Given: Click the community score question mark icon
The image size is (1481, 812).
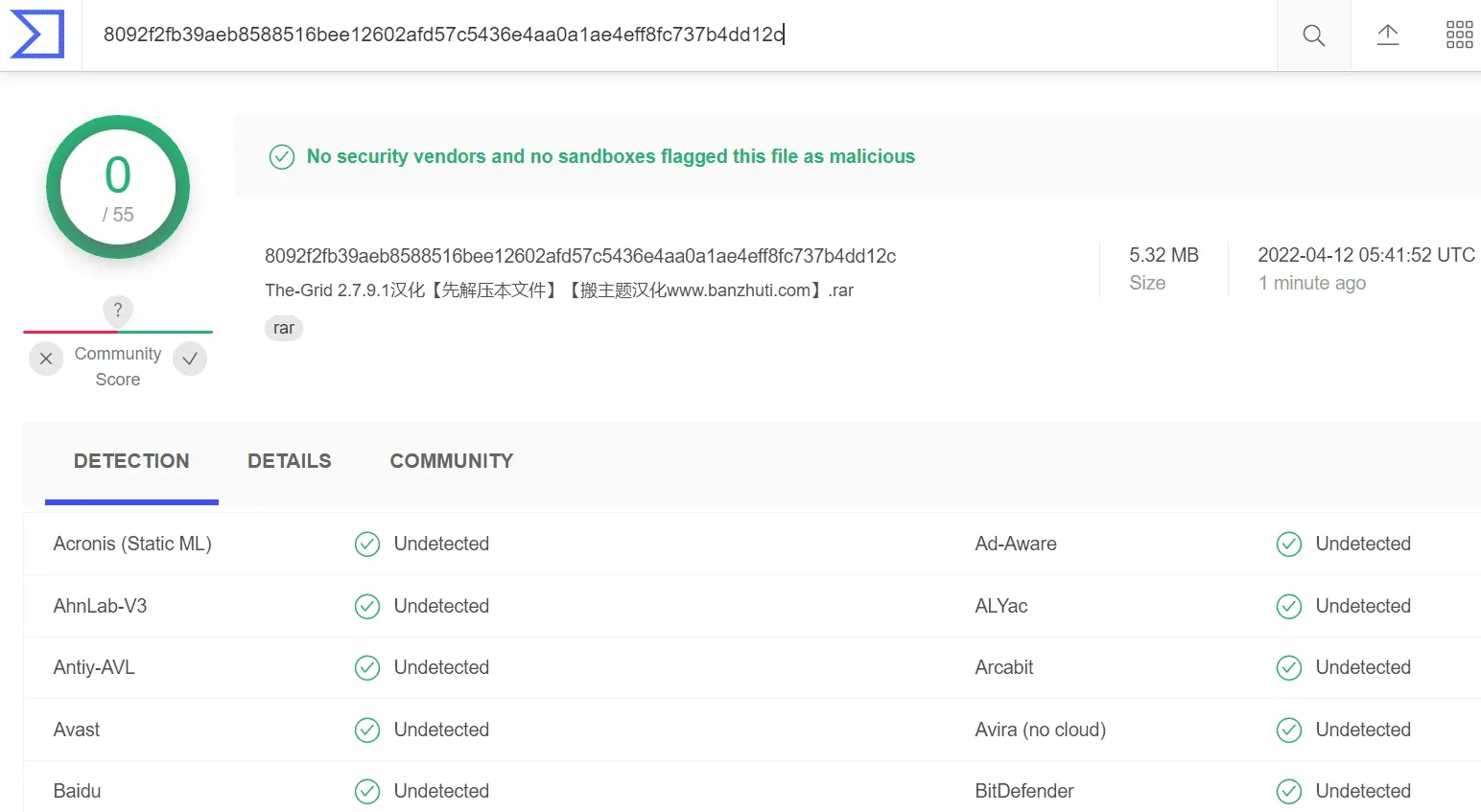Looking at the screenshot, I should [x=118, y=310].
